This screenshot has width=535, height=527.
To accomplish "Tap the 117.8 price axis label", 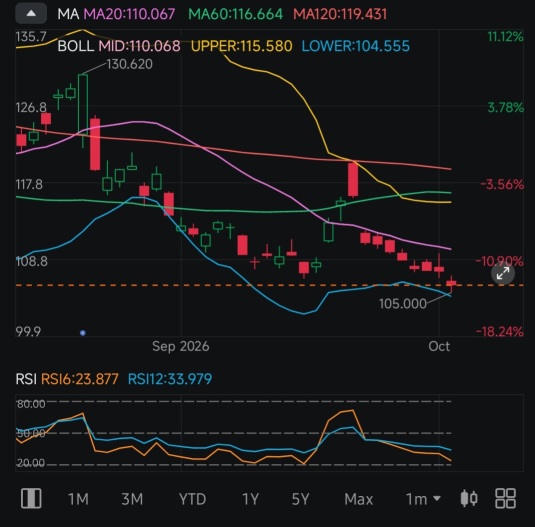I will point(29,185).
